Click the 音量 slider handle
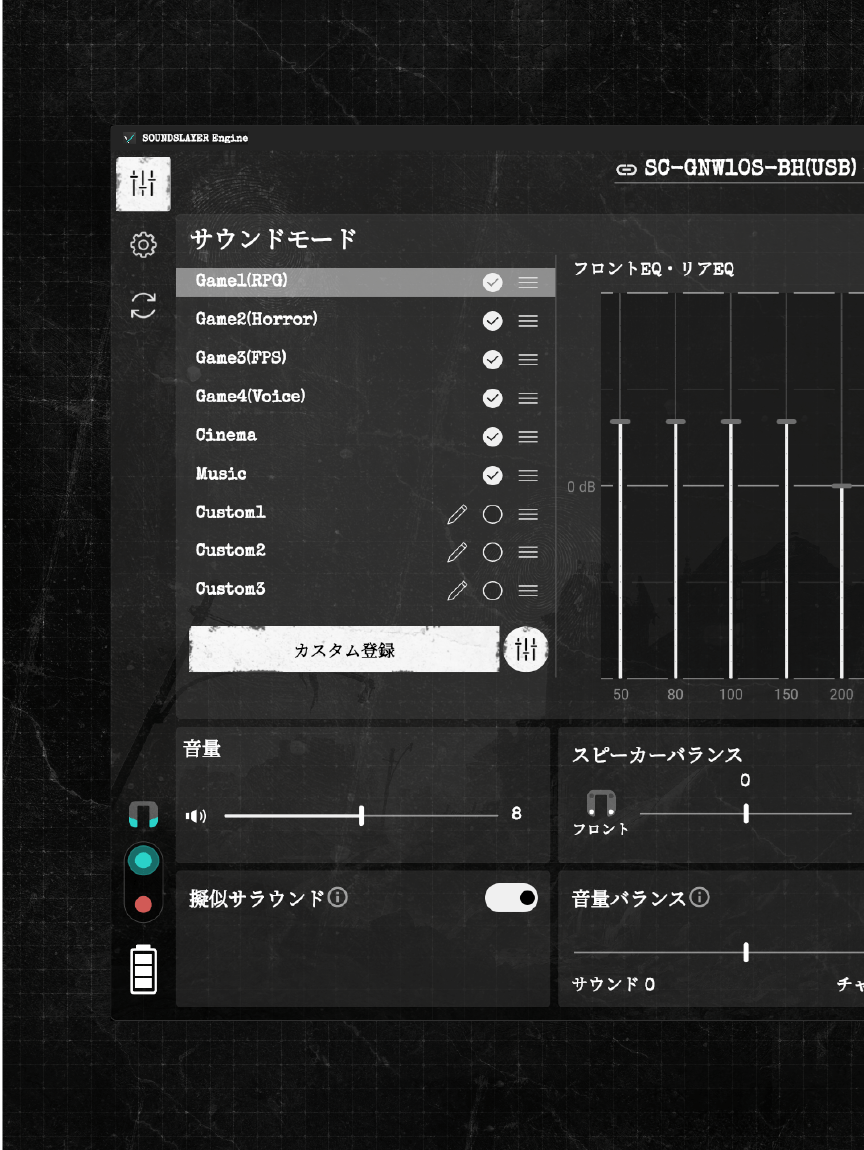 tap(361, 815)
